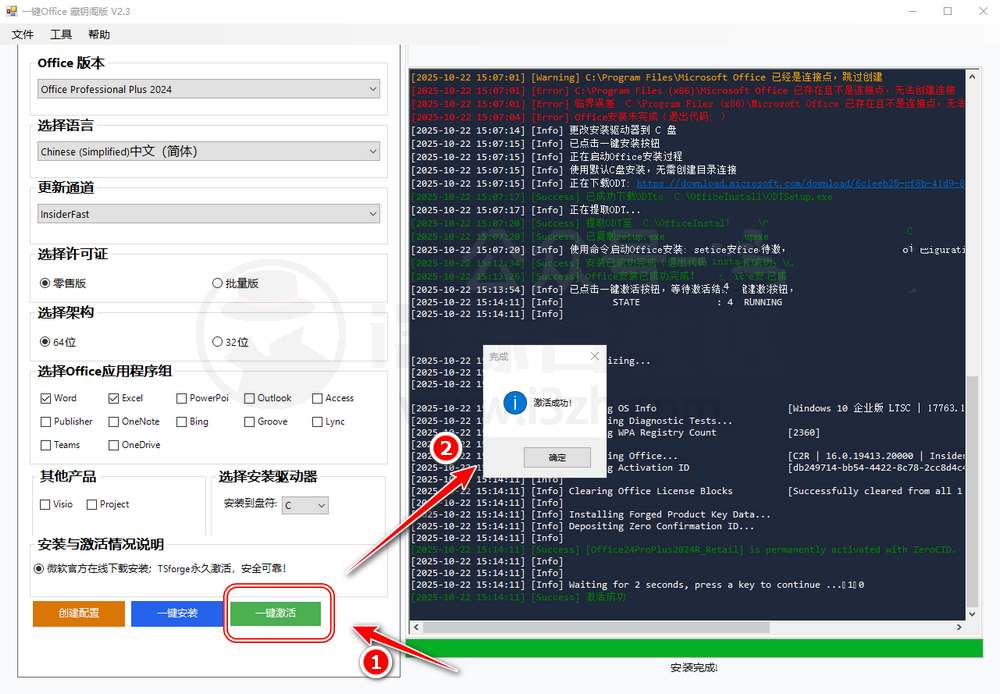Click the green 一键激活 button
Screen dimensions: 1000x694
[x=275, y=613]
